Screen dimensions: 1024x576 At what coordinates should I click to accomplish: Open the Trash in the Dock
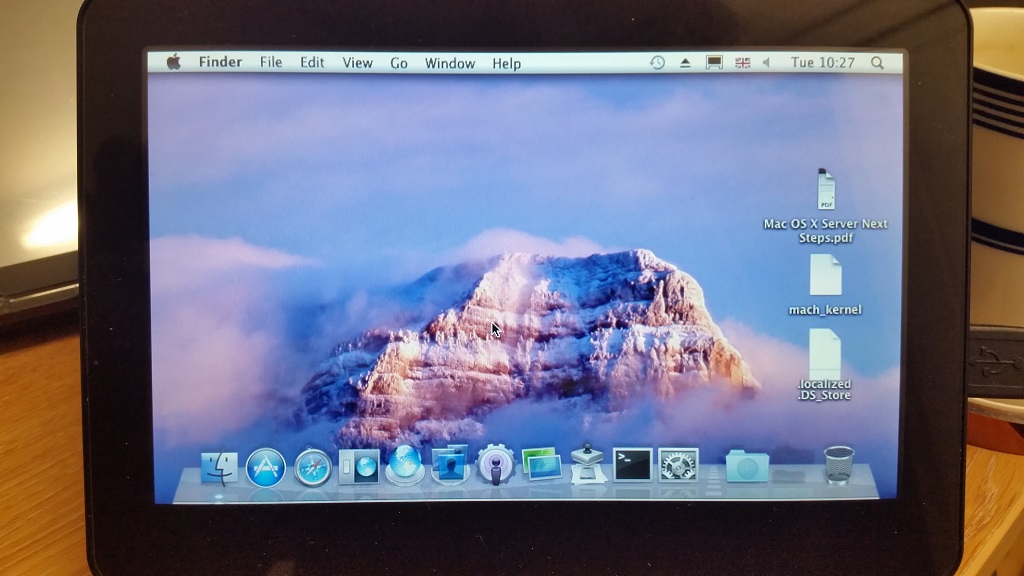(x=839, y=465)
